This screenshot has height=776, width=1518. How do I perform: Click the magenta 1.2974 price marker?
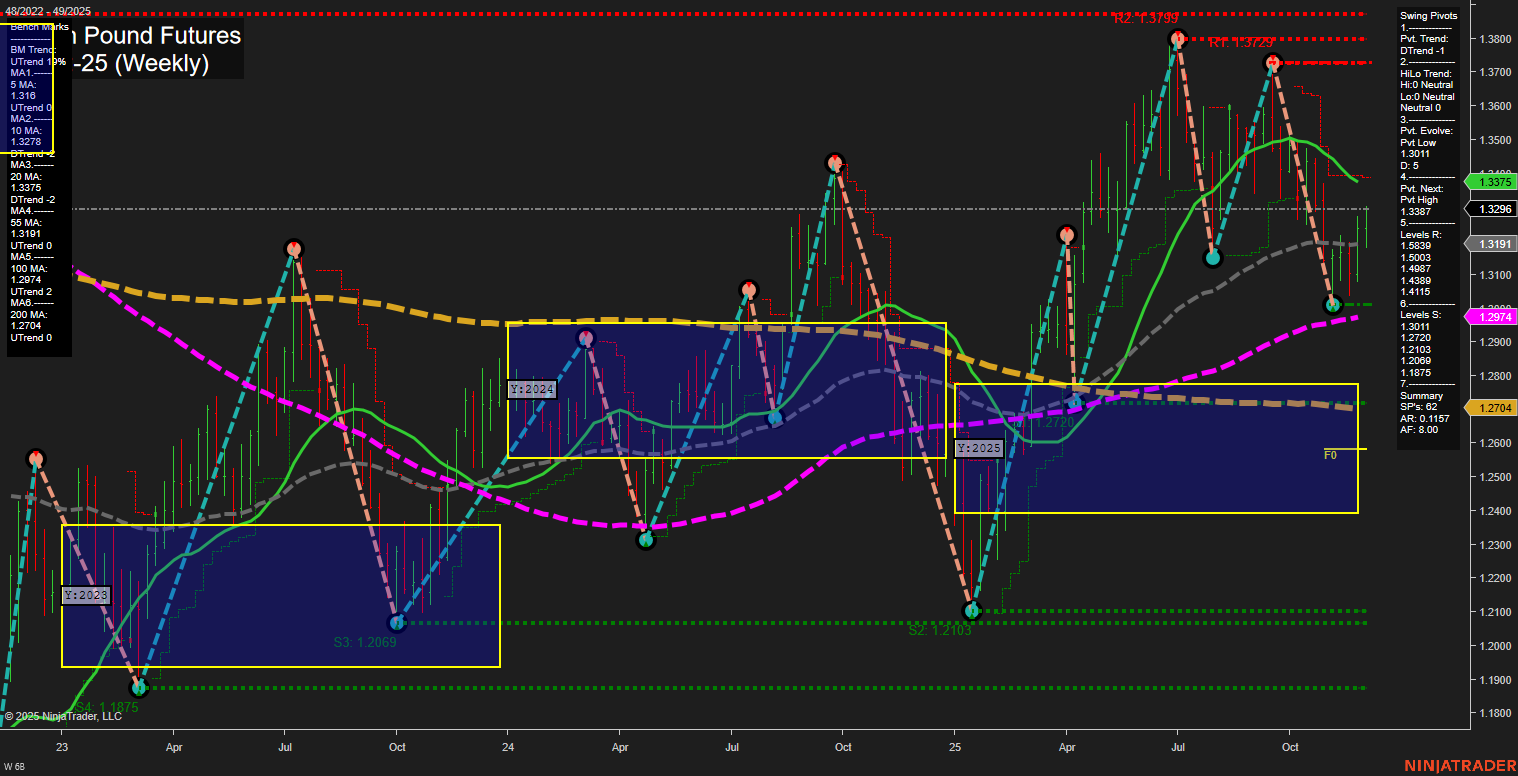click(1493, 317)
